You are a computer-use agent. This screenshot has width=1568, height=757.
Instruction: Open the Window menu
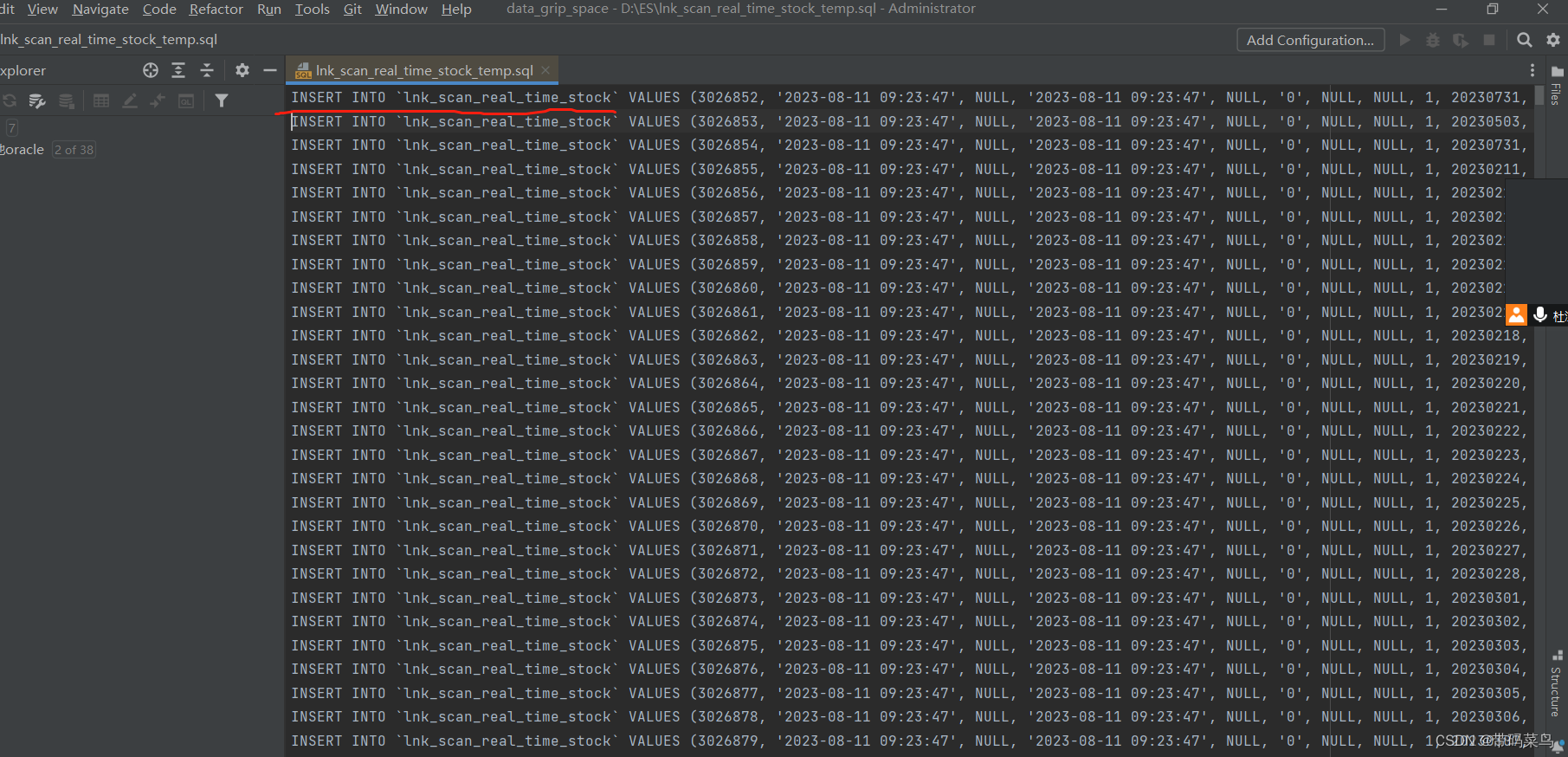coord(402,9)
